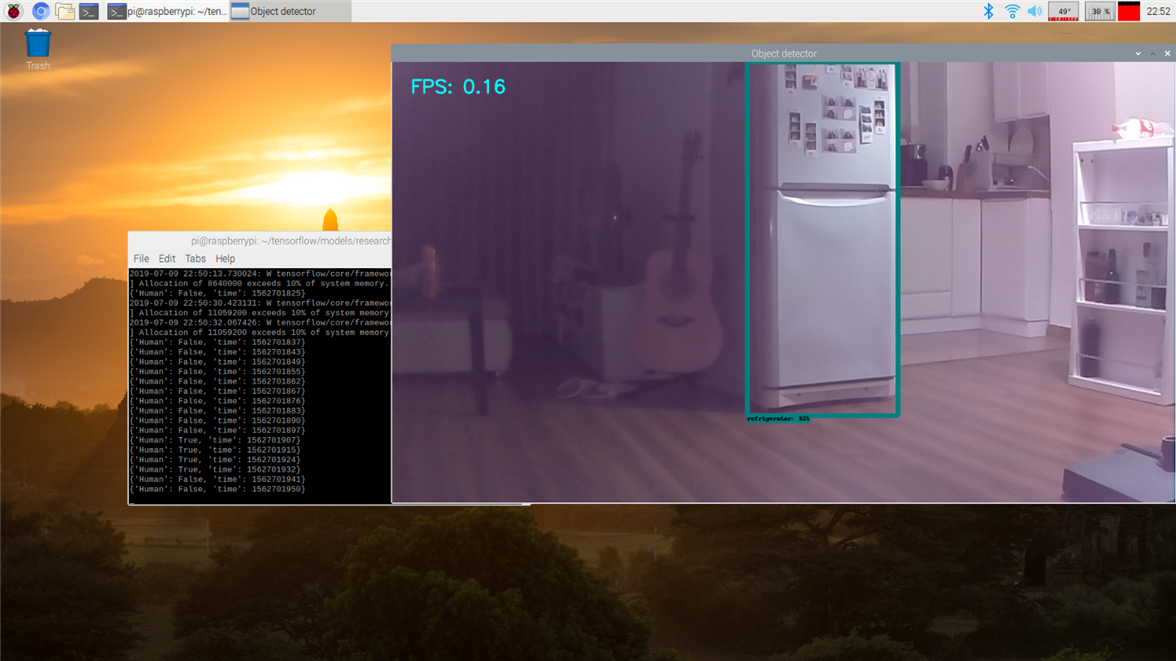Minimize the Object detector window

[x=1138, y=53]
